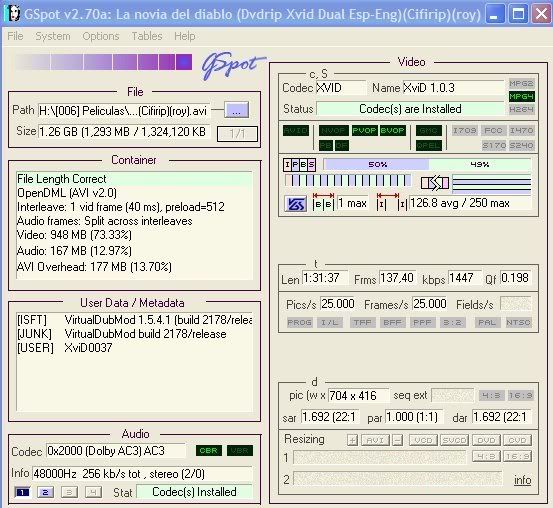Select audio stream 1 button

coord(23,492)
